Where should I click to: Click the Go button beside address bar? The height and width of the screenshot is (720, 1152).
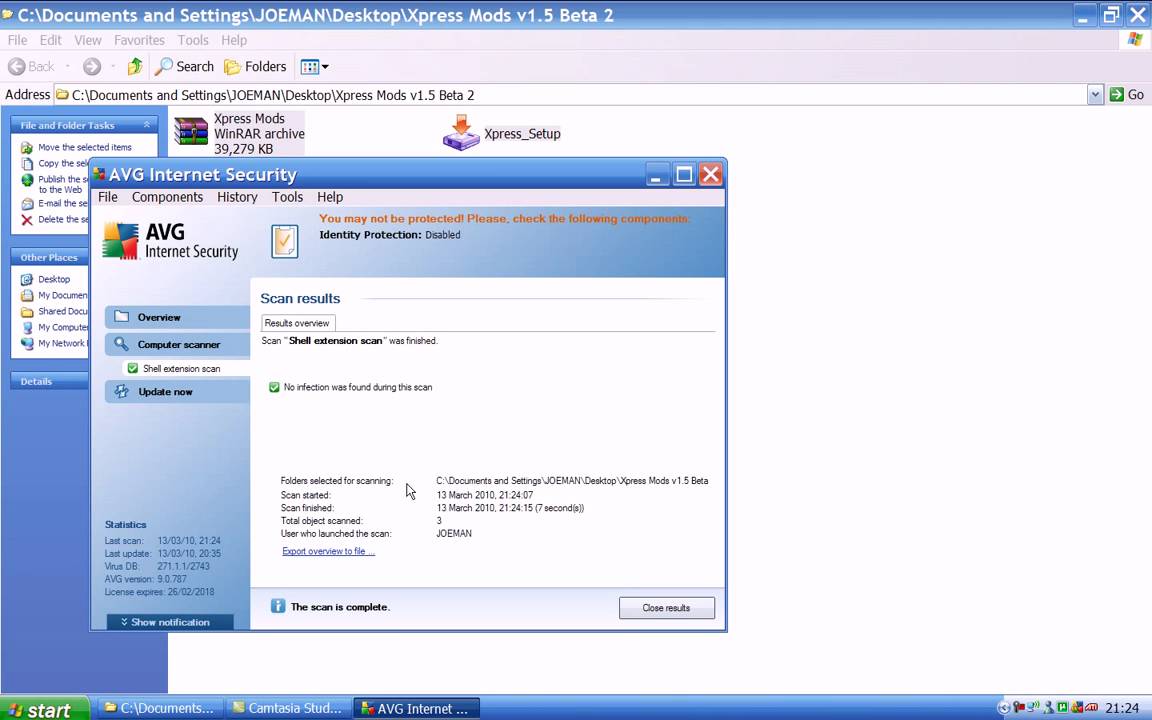coord(1127,95)
